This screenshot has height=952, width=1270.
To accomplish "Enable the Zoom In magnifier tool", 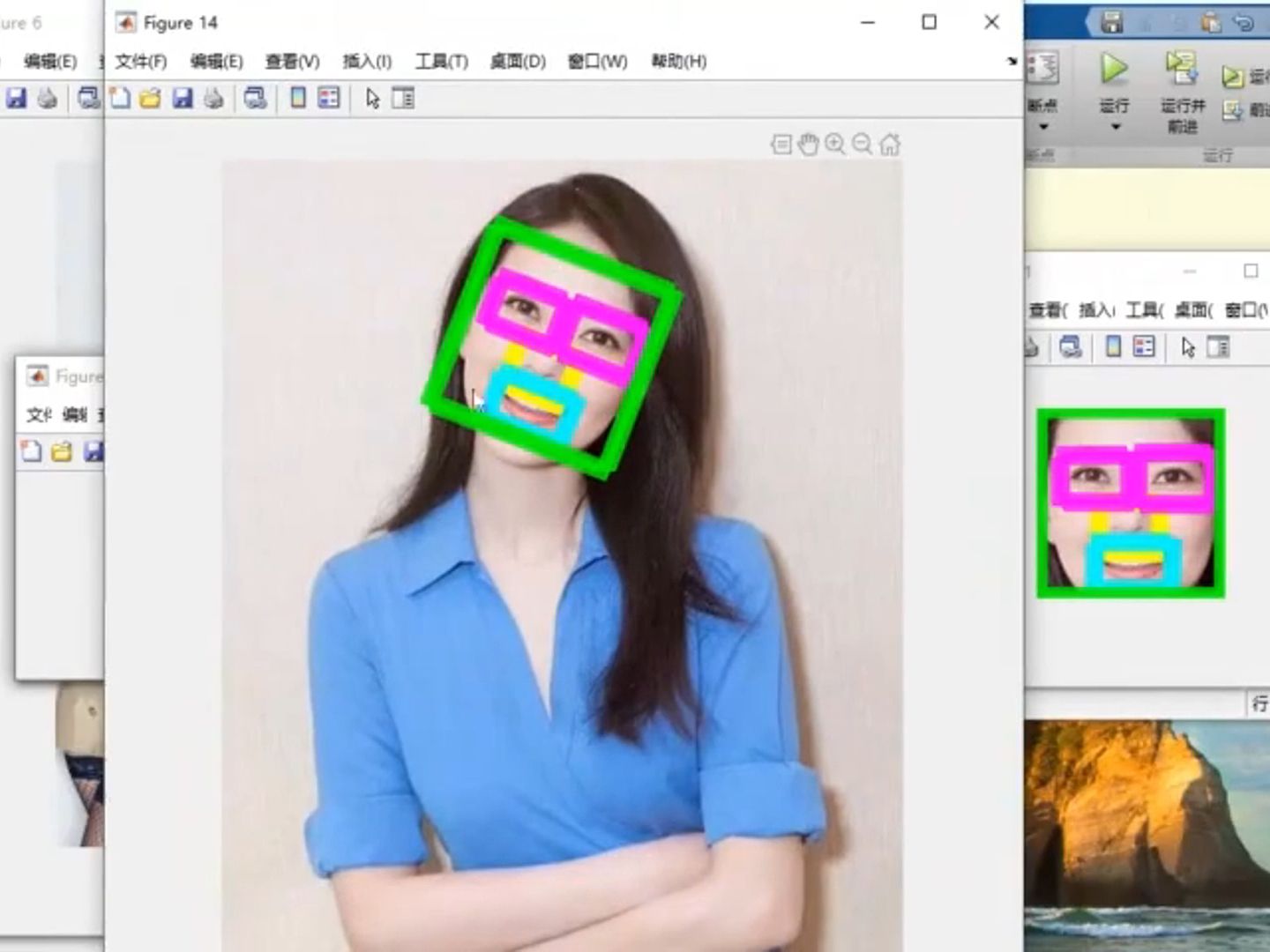I will point(834,143).
